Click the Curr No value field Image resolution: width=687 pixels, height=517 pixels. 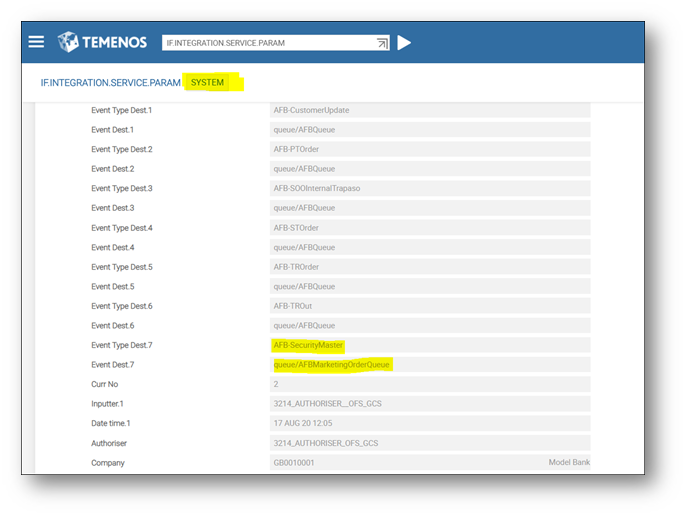coord(429,384)
